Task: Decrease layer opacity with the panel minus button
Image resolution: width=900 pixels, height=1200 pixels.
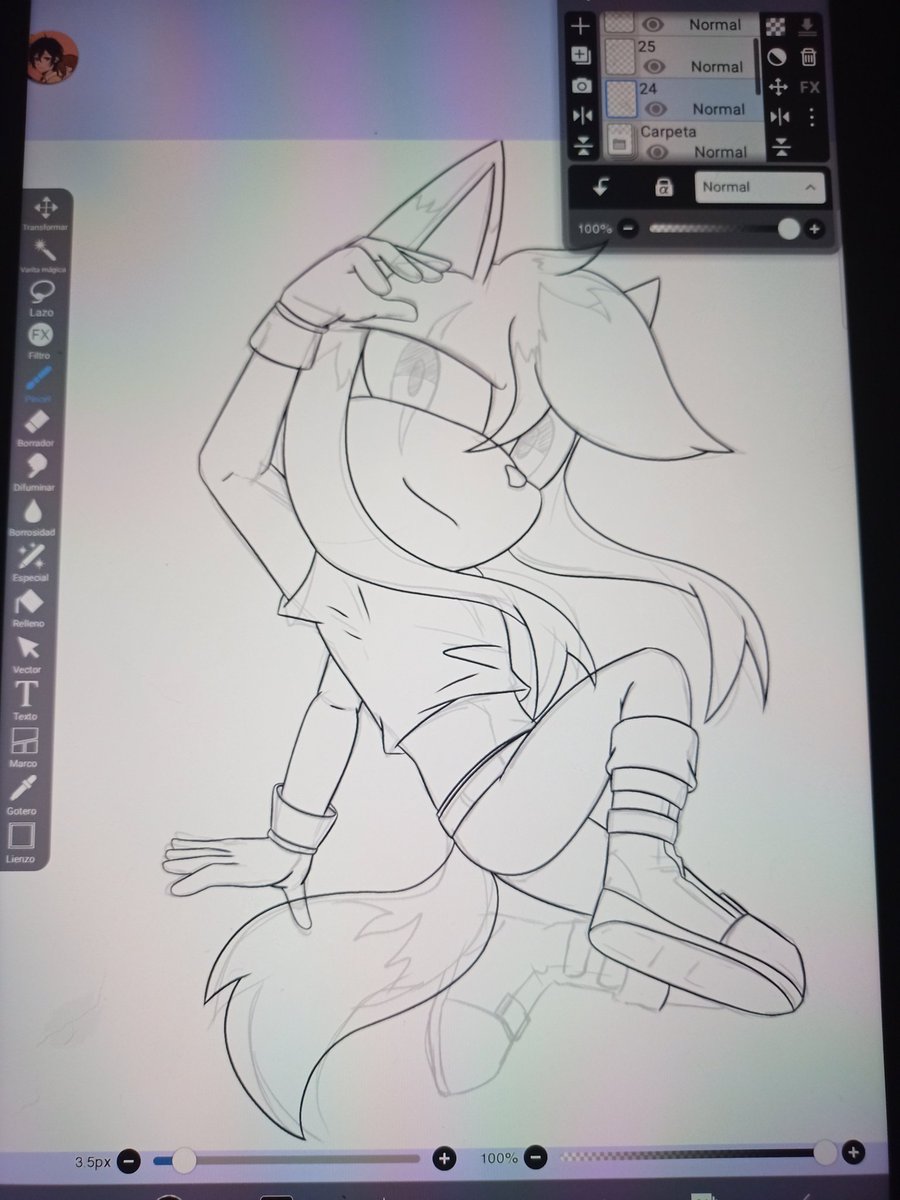Action: pyautogui.click(x=628, y=229)
